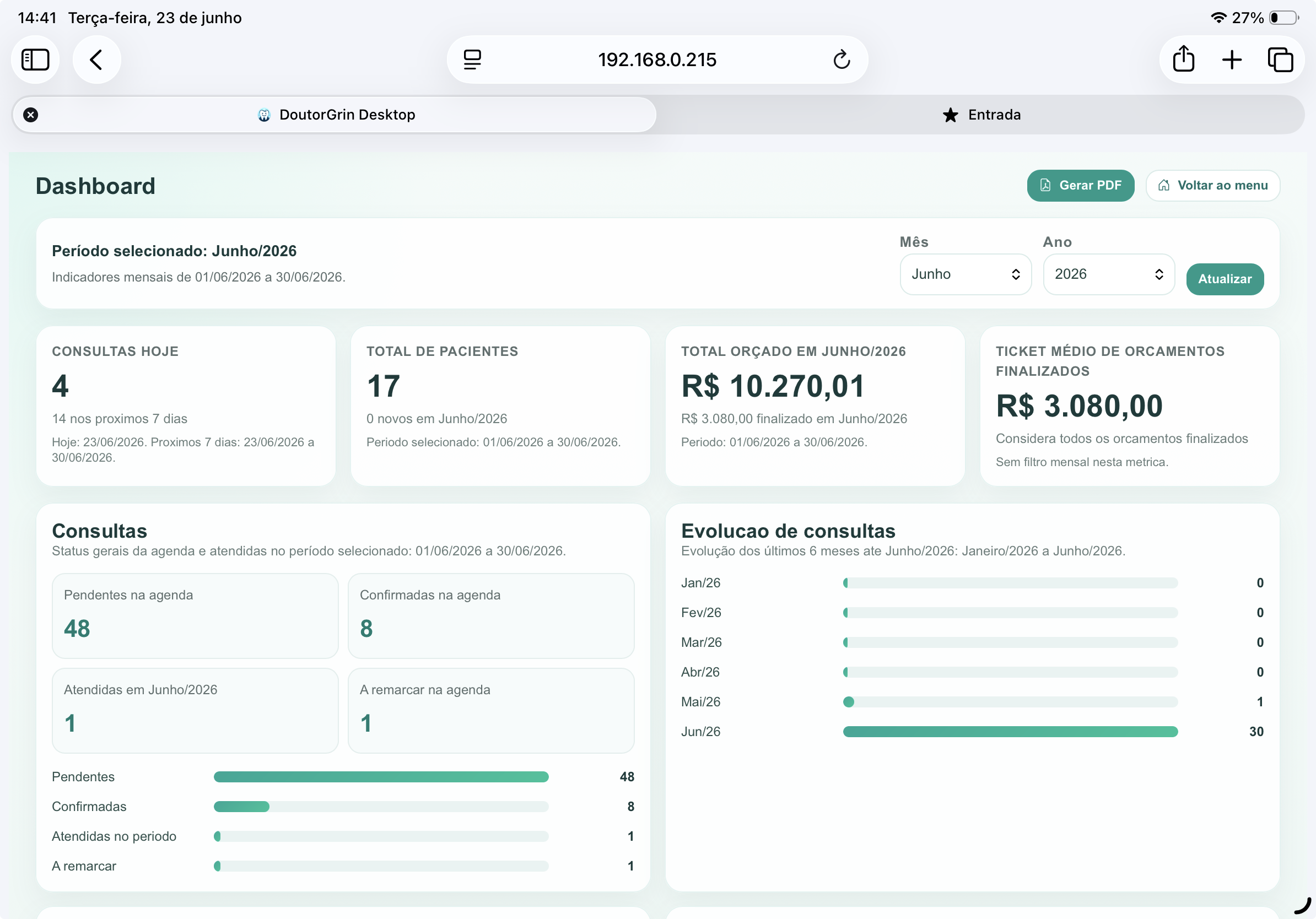Click the Atendidas no periodo progress bar

[x=381, y=836]
